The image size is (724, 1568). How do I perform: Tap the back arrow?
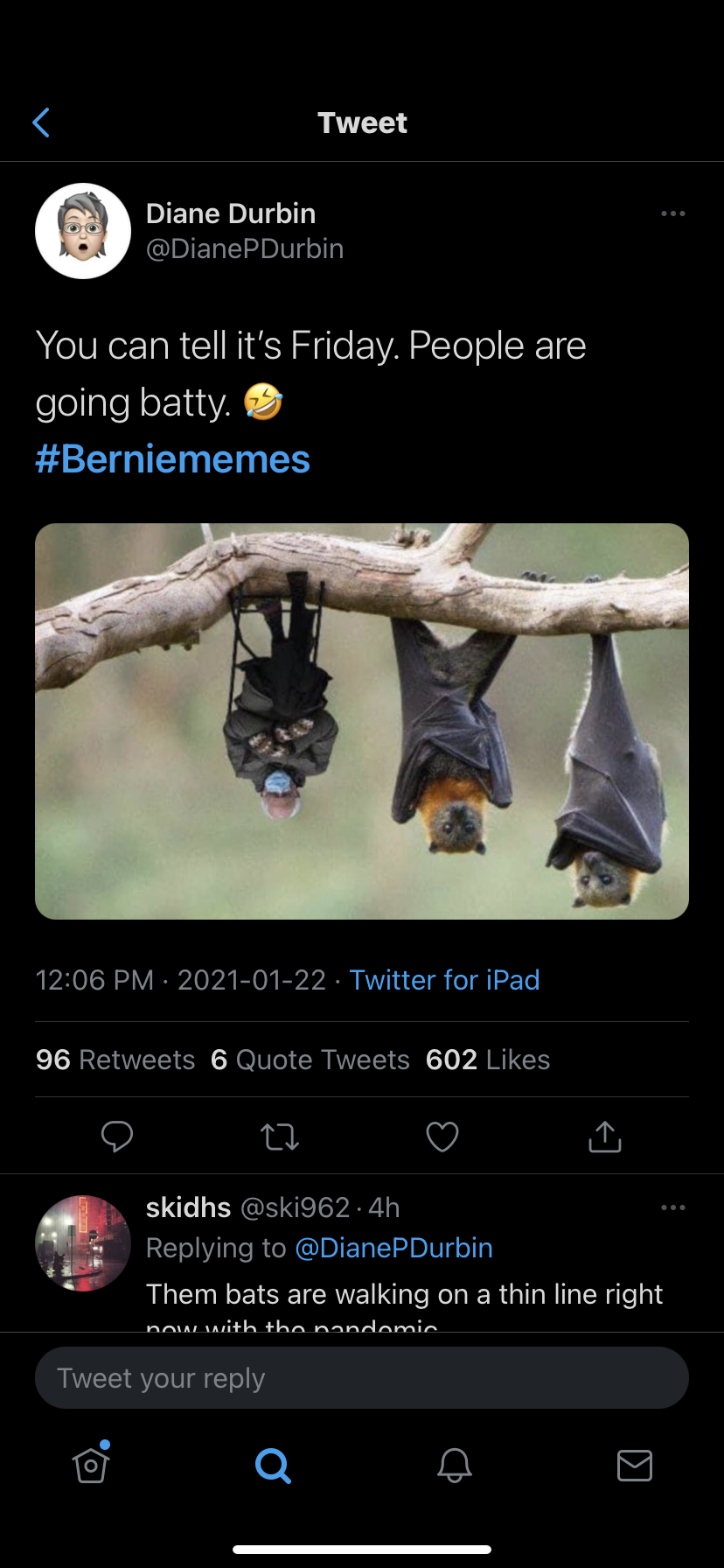(x=41, y=122)
